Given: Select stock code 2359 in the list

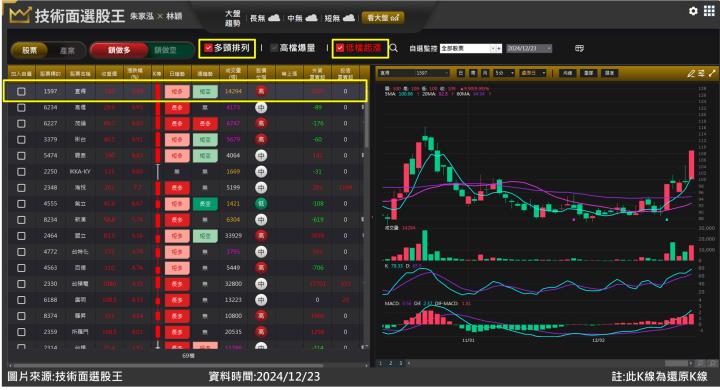Looking at the screenshot, I should [x=50, y=332].
